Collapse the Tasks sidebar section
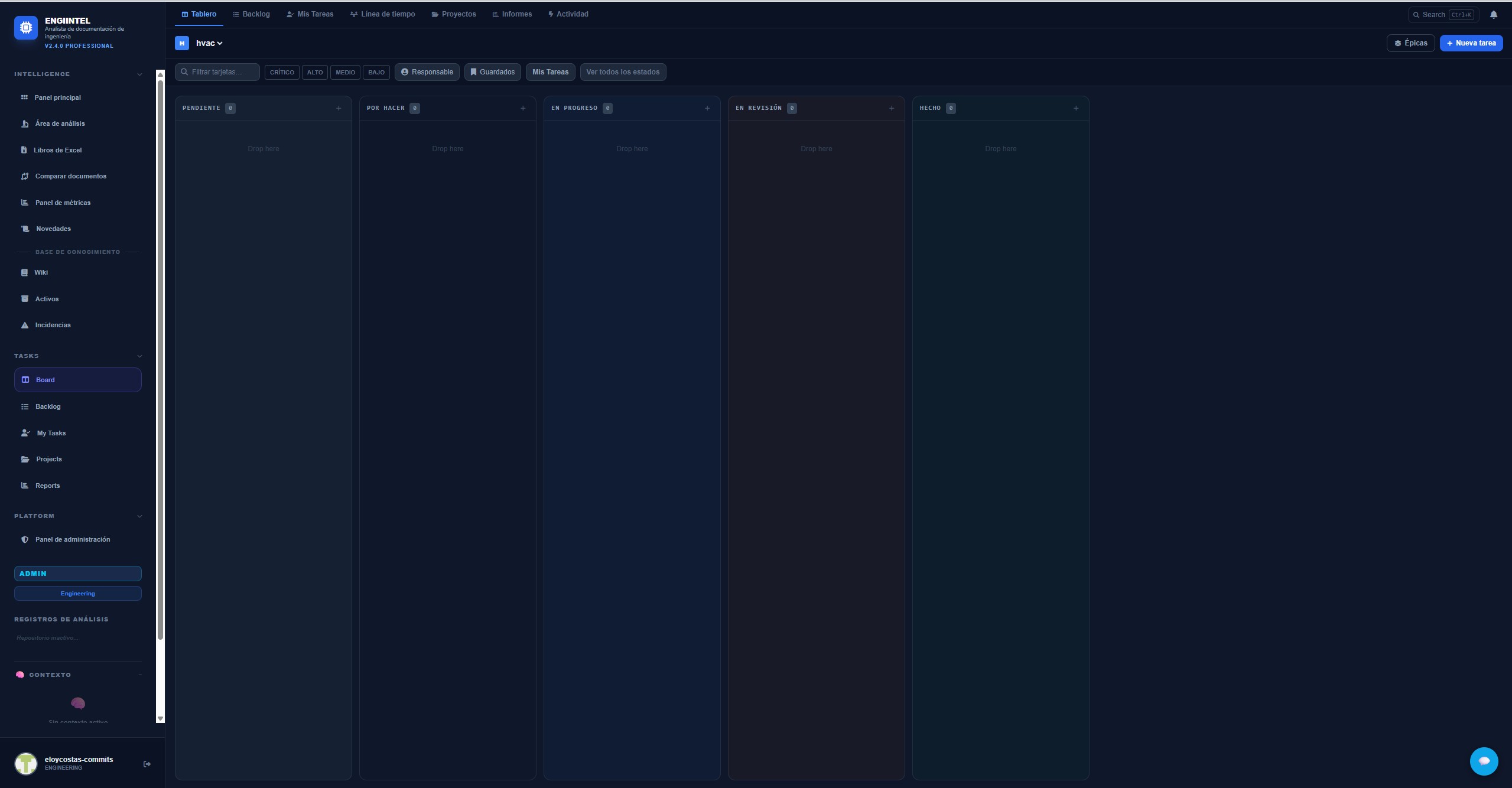The image size is (1512, 788). [x=139, y=356]
